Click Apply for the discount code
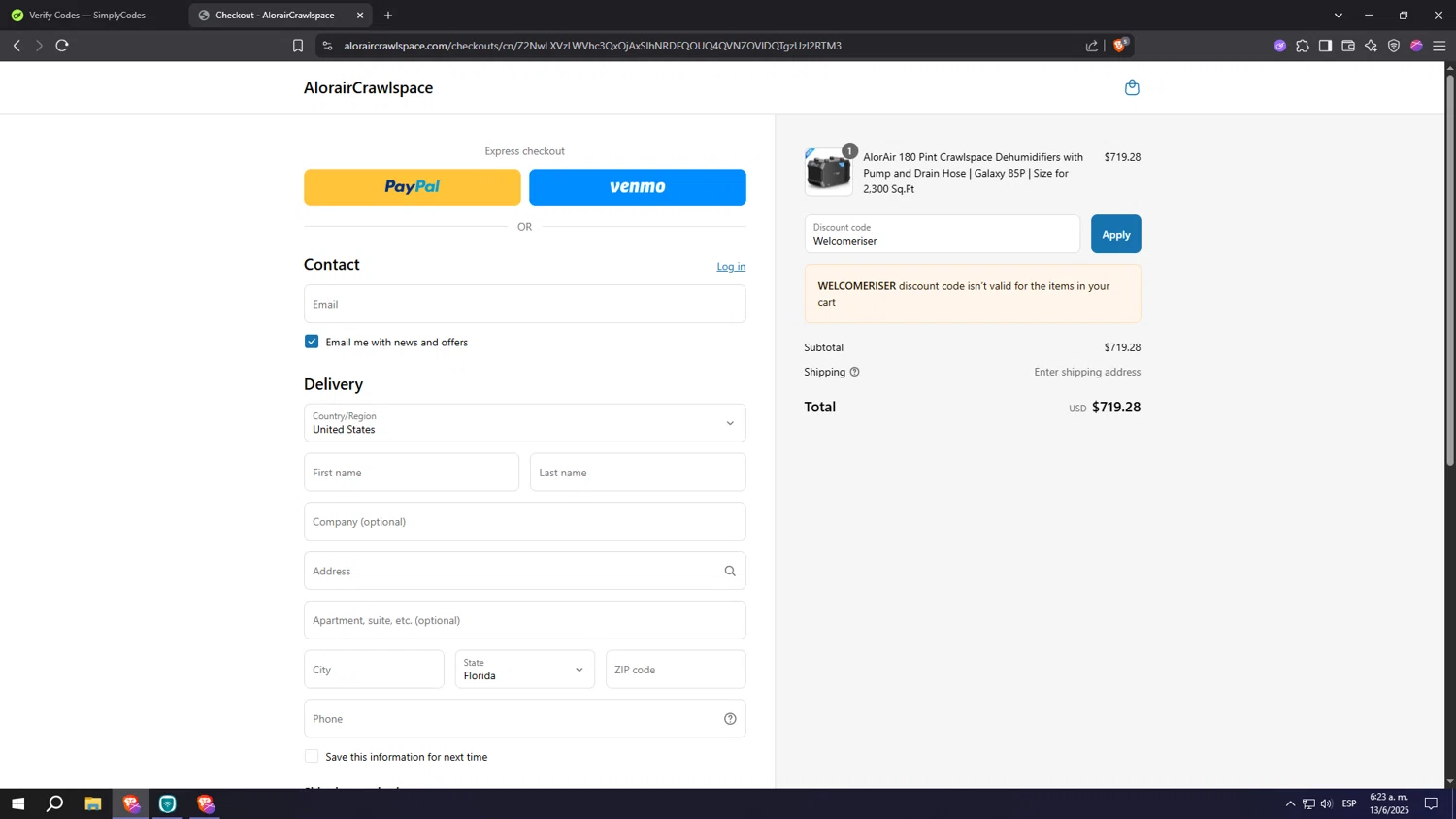Viewport: 1456px width, 819px height. [1115, 234]
